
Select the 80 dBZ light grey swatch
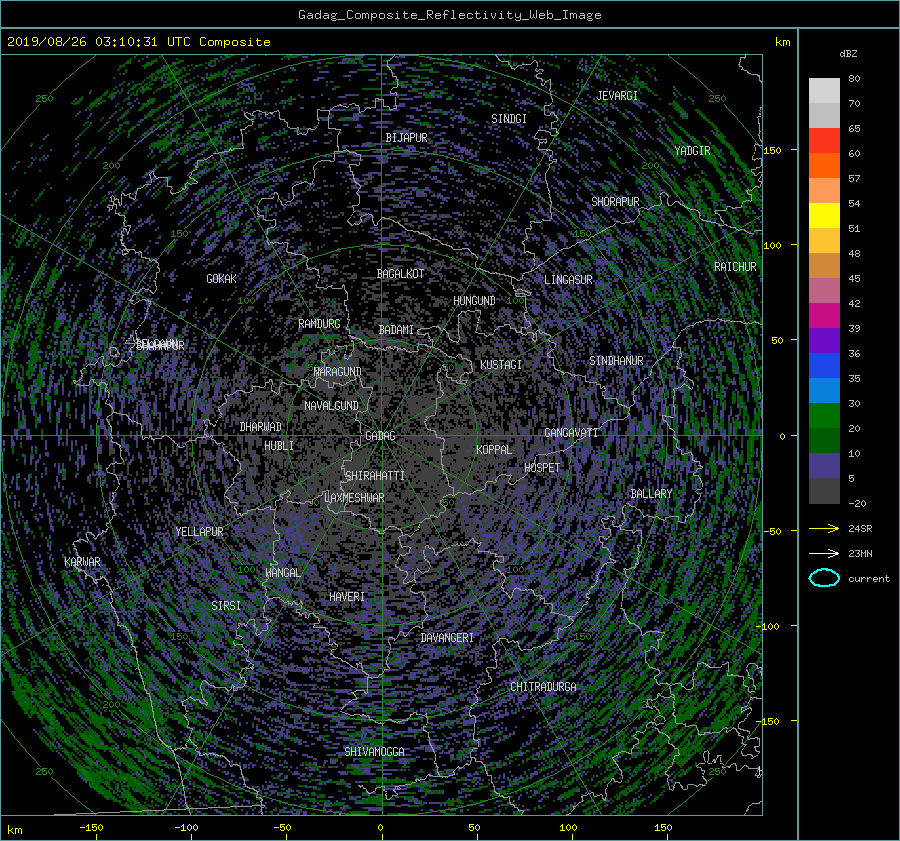[824, 90]
